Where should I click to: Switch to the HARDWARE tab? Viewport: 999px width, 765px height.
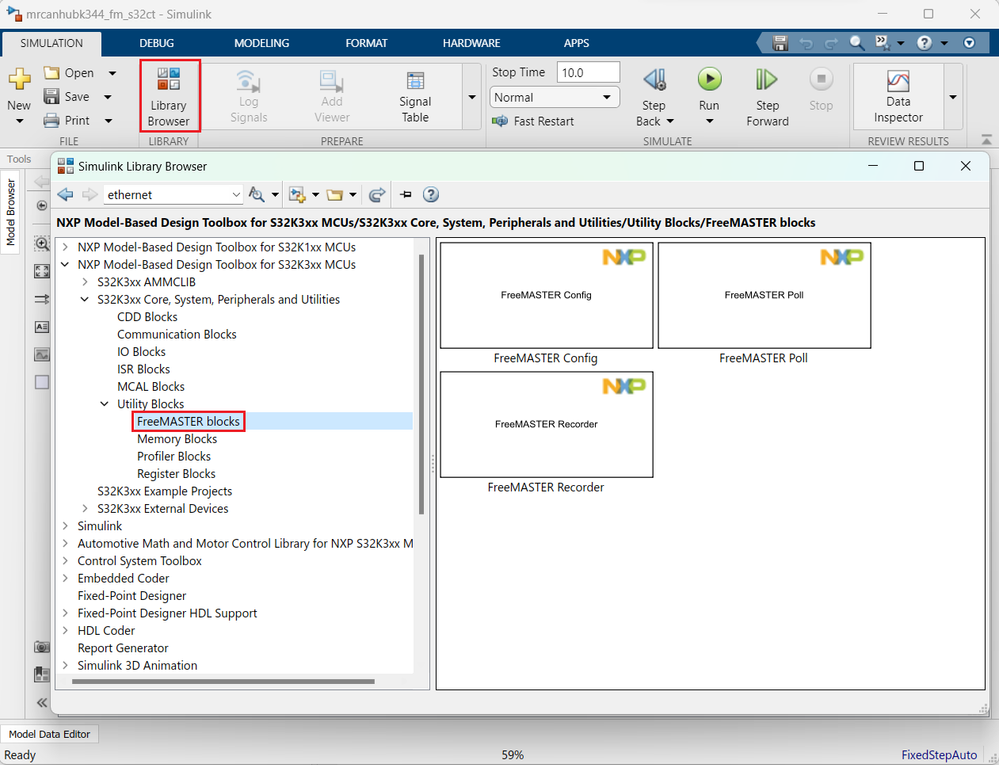tap(471, 43)
